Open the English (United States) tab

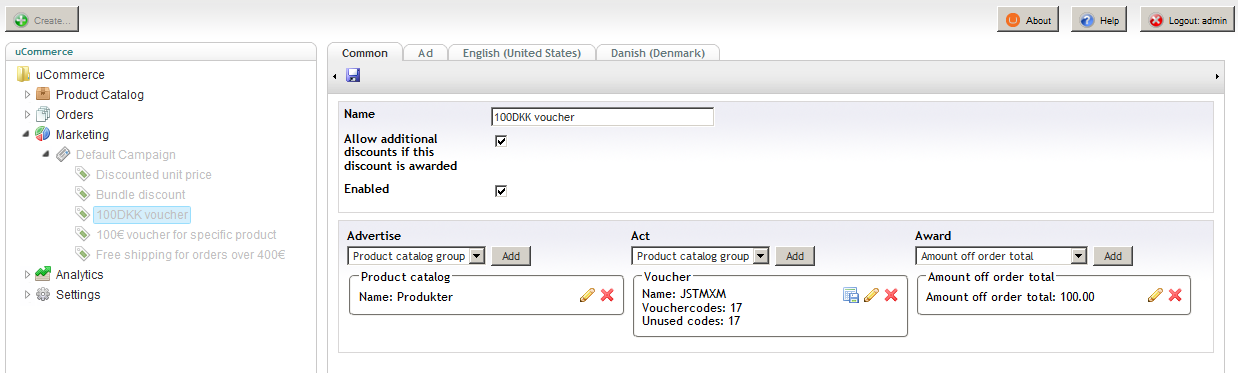522,53
